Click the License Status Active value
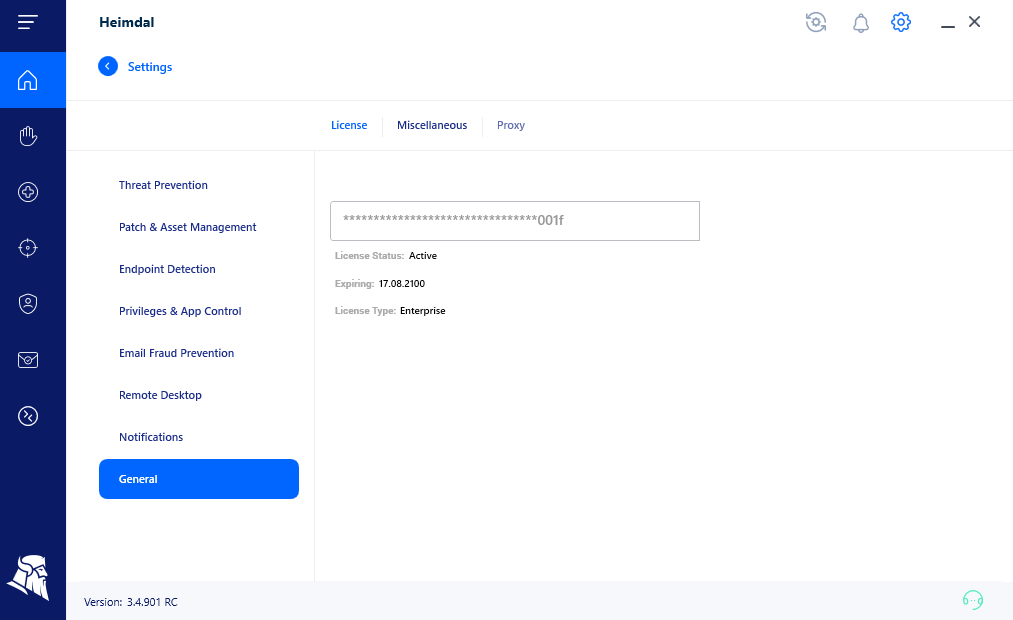The height and width of the screenshot is (620, 1013). [423, 256]
